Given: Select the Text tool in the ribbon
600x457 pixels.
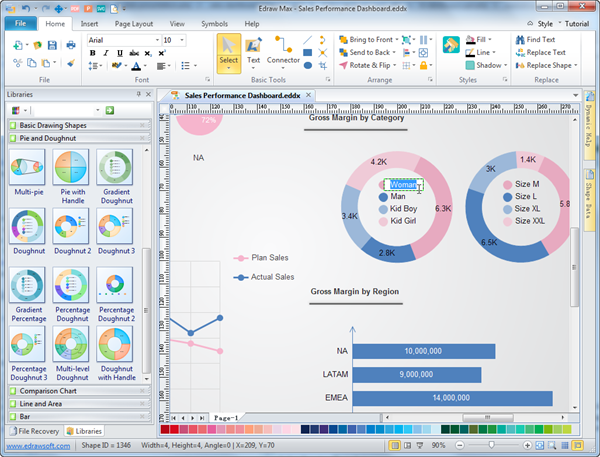Looking at the screenshot, I should pos(254,50).
